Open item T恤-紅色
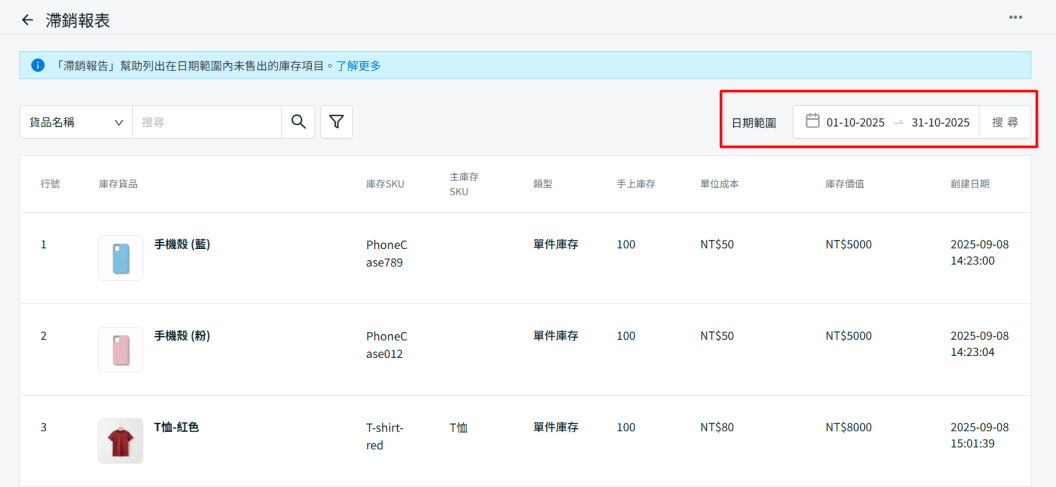 point(176,427)
